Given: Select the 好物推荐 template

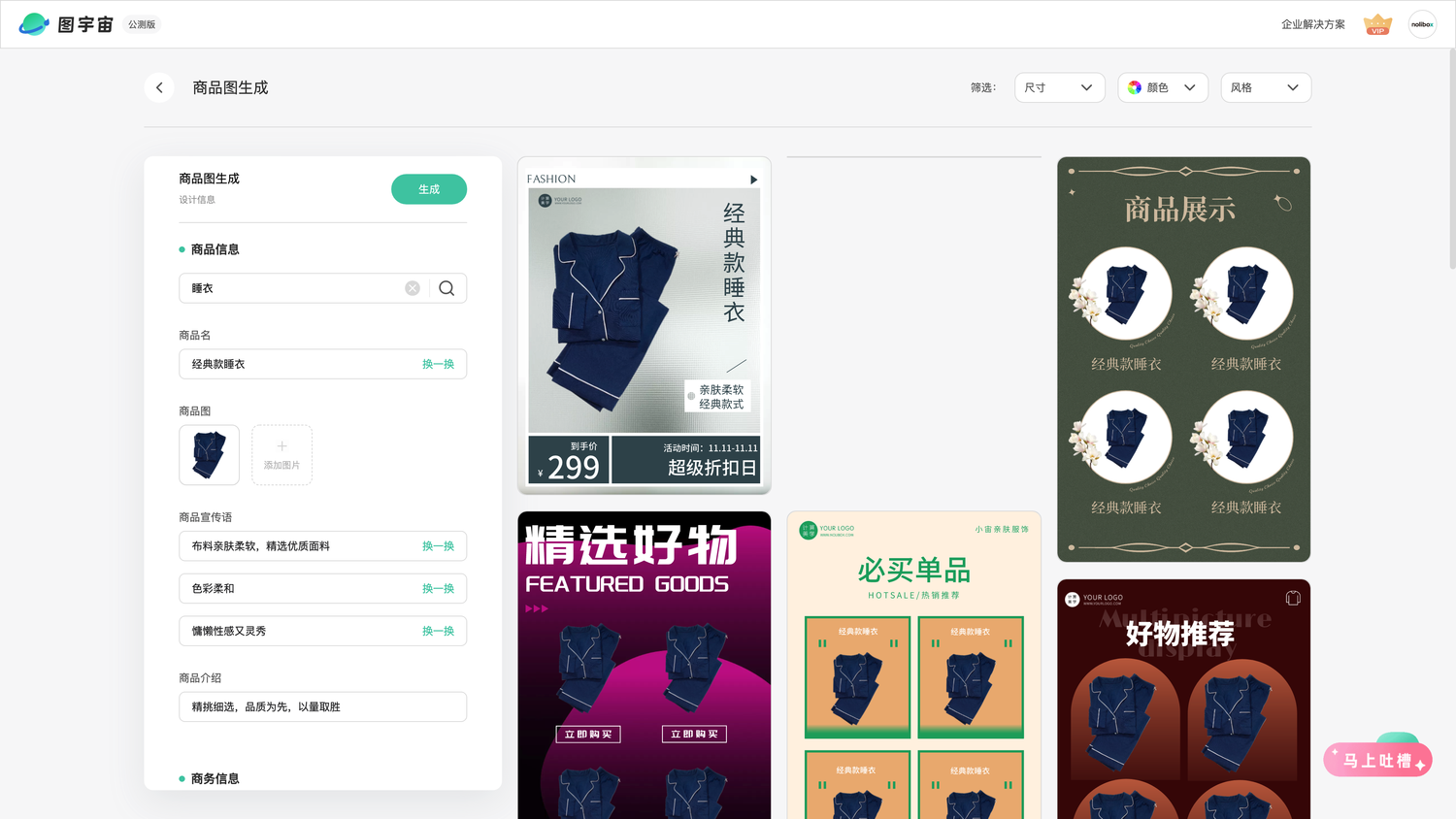Looking at the screenshot, I should tap(1183, 699).
